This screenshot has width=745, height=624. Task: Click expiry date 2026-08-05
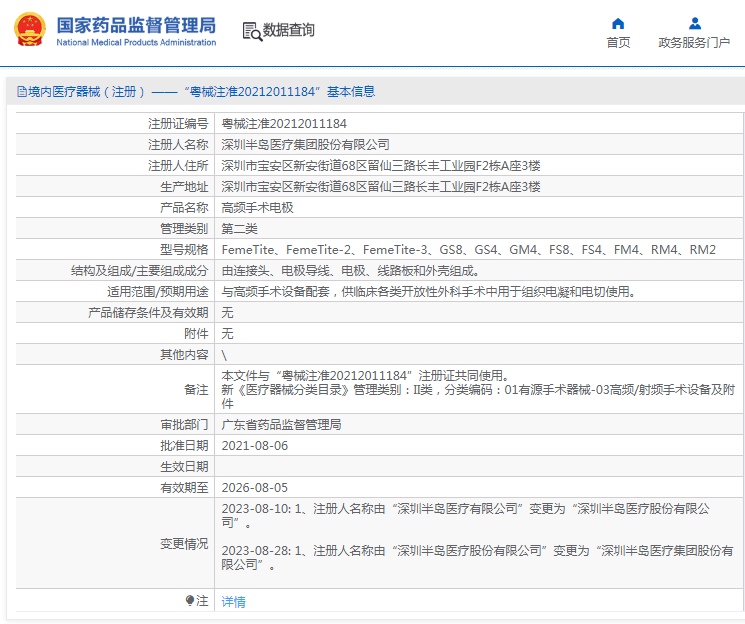tap(255, 487)
